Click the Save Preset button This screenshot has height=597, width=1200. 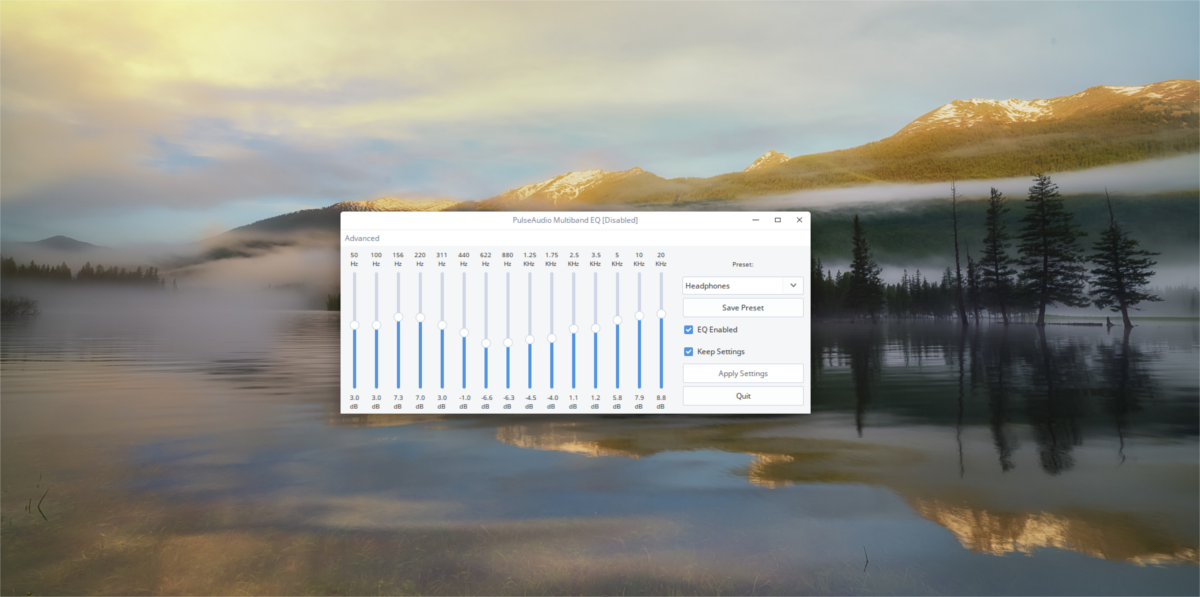point(743,307)
